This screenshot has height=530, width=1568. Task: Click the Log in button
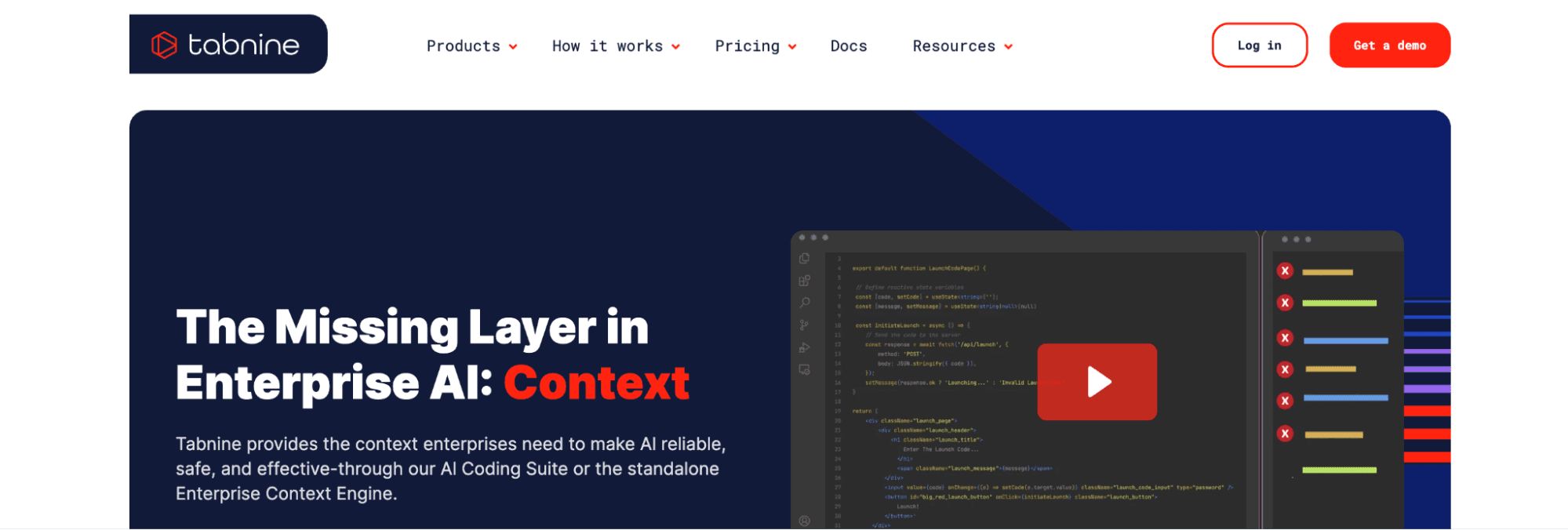click(x=1260, y=45)
